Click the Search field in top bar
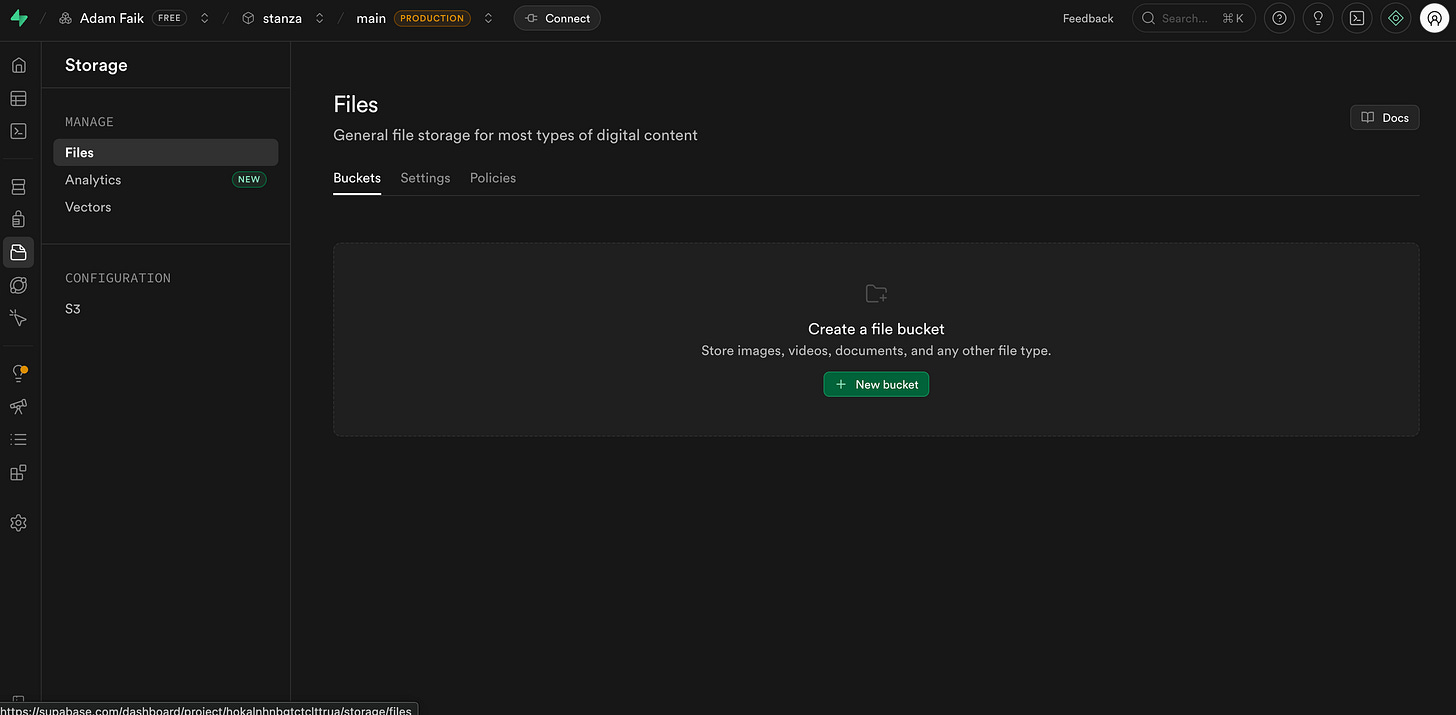1456x715 pixels. (x=1194, y=18)
